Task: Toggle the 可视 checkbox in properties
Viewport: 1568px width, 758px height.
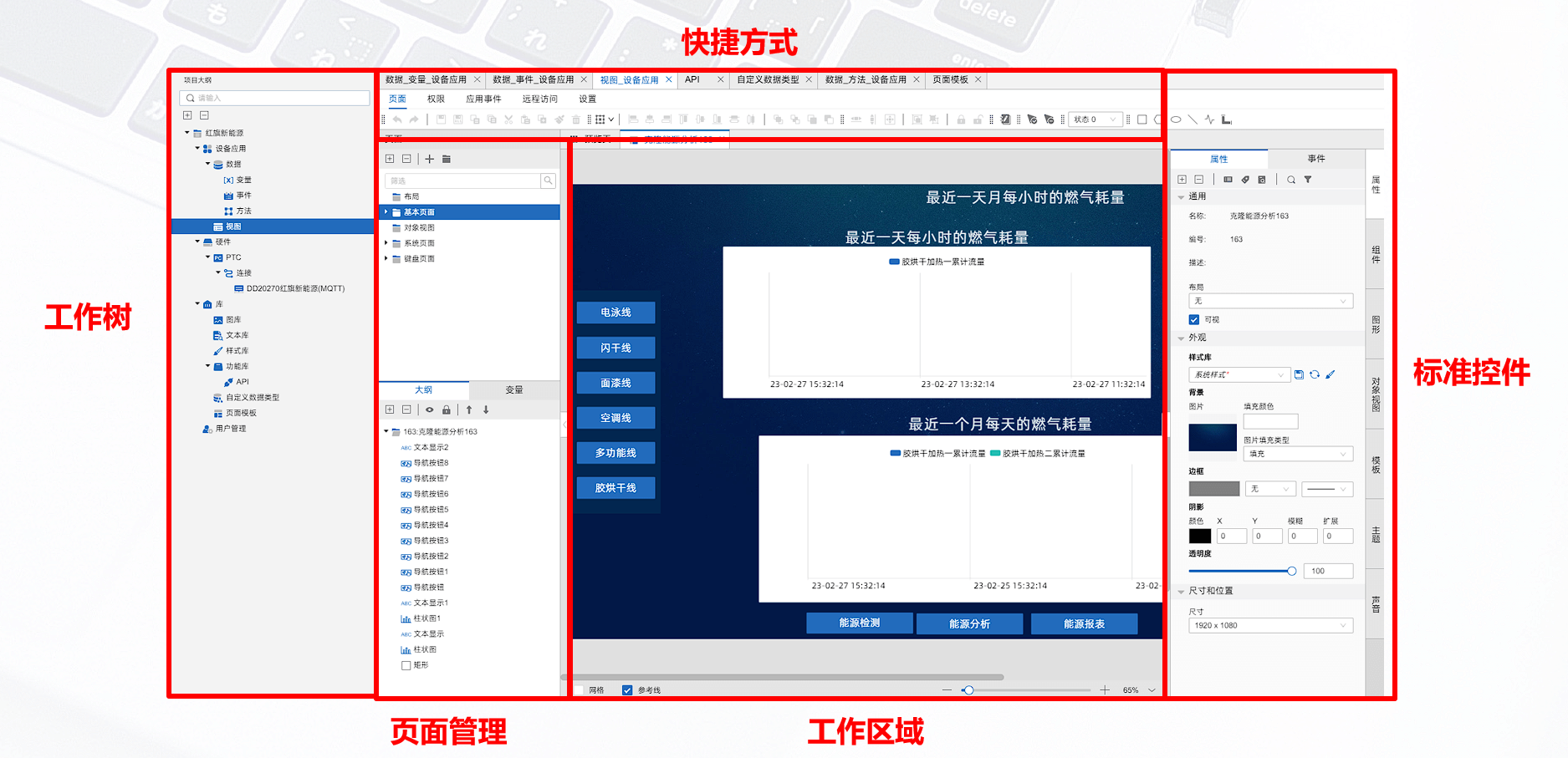Action: 1195,319
